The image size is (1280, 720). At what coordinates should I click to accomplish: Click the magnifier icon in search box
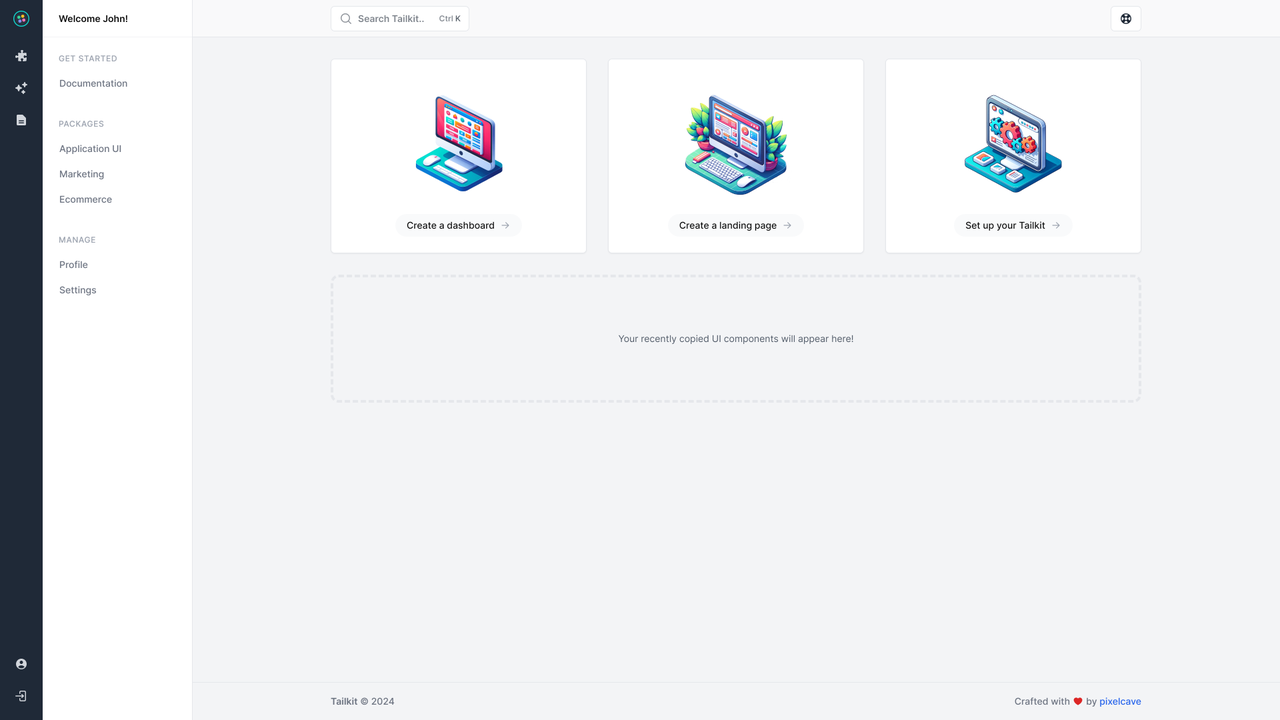346,19
